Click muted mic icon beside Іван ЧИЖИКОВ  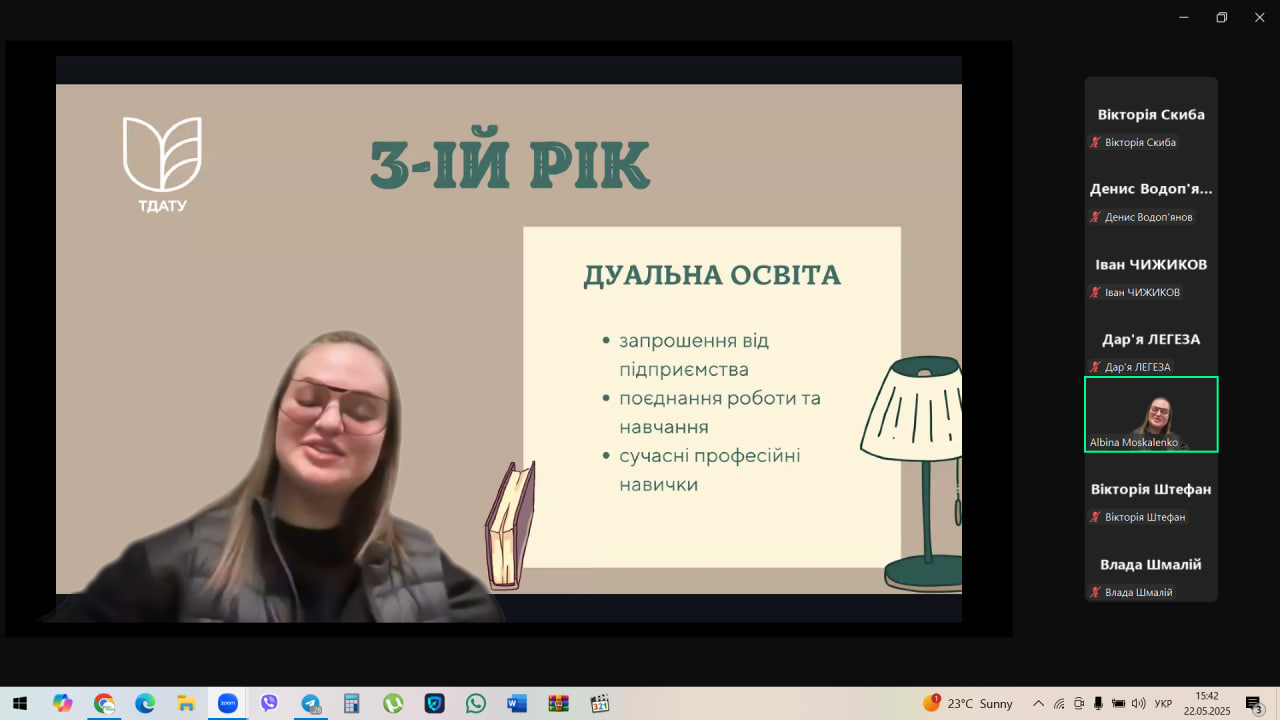click(1095, 292)
